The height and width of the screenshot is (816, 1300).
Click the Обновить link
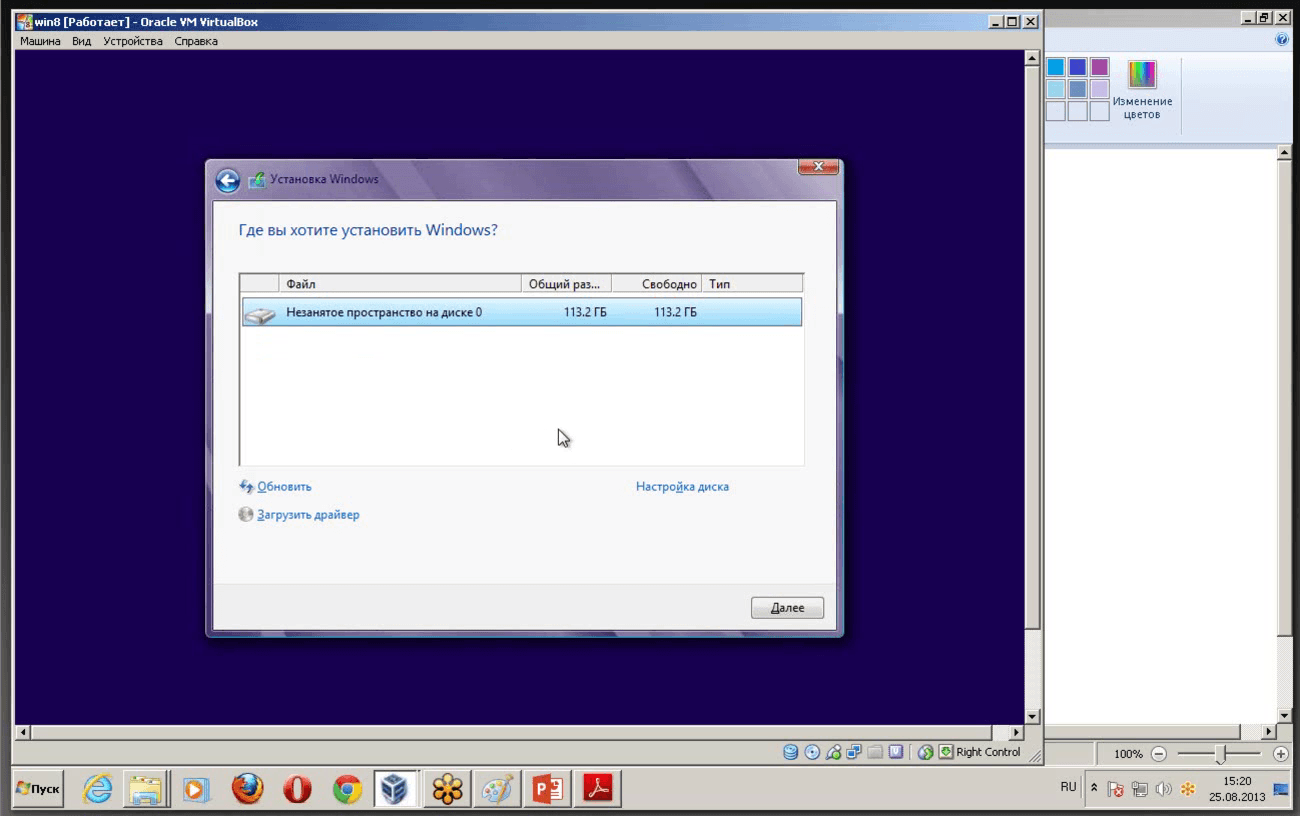[x=285, y=487]
